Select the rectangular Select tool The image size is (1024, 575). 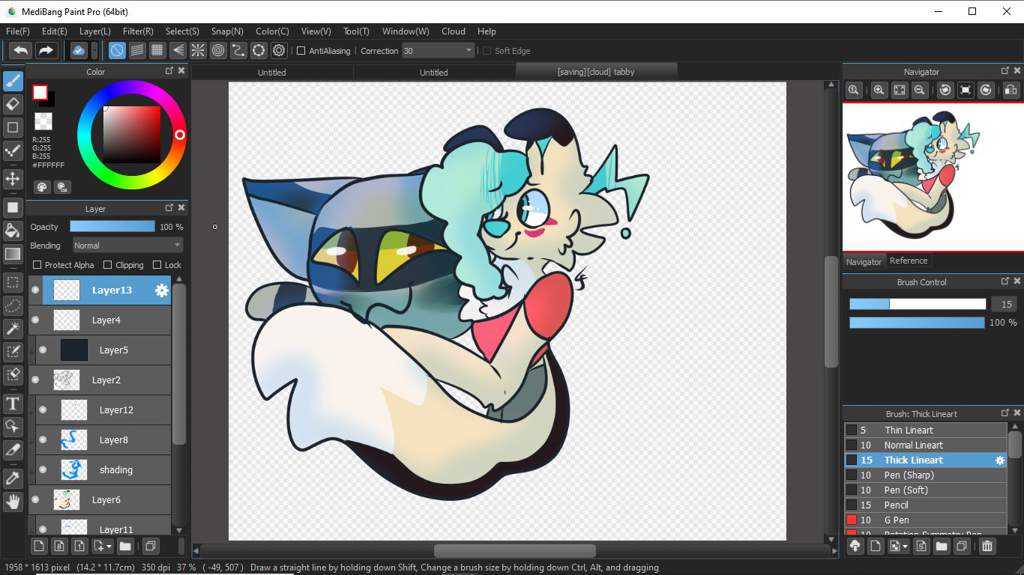(x=12, y=282)
